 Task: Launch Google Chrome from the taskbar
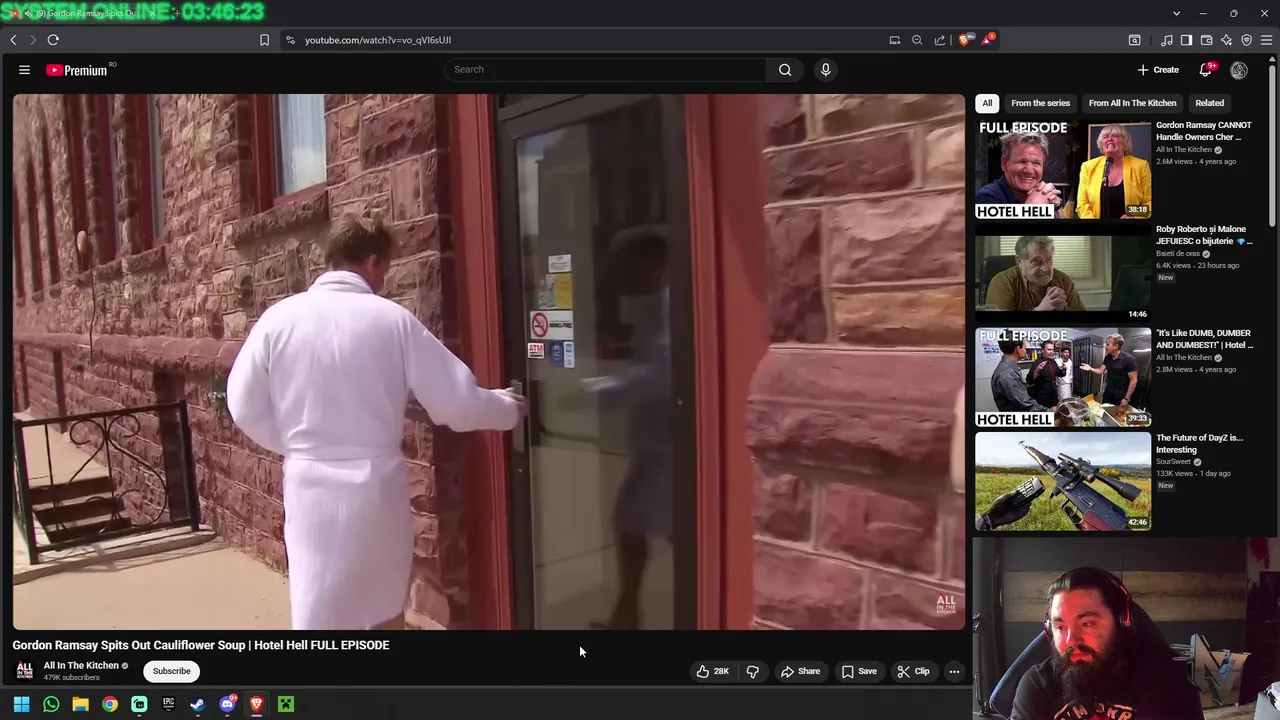110,704
